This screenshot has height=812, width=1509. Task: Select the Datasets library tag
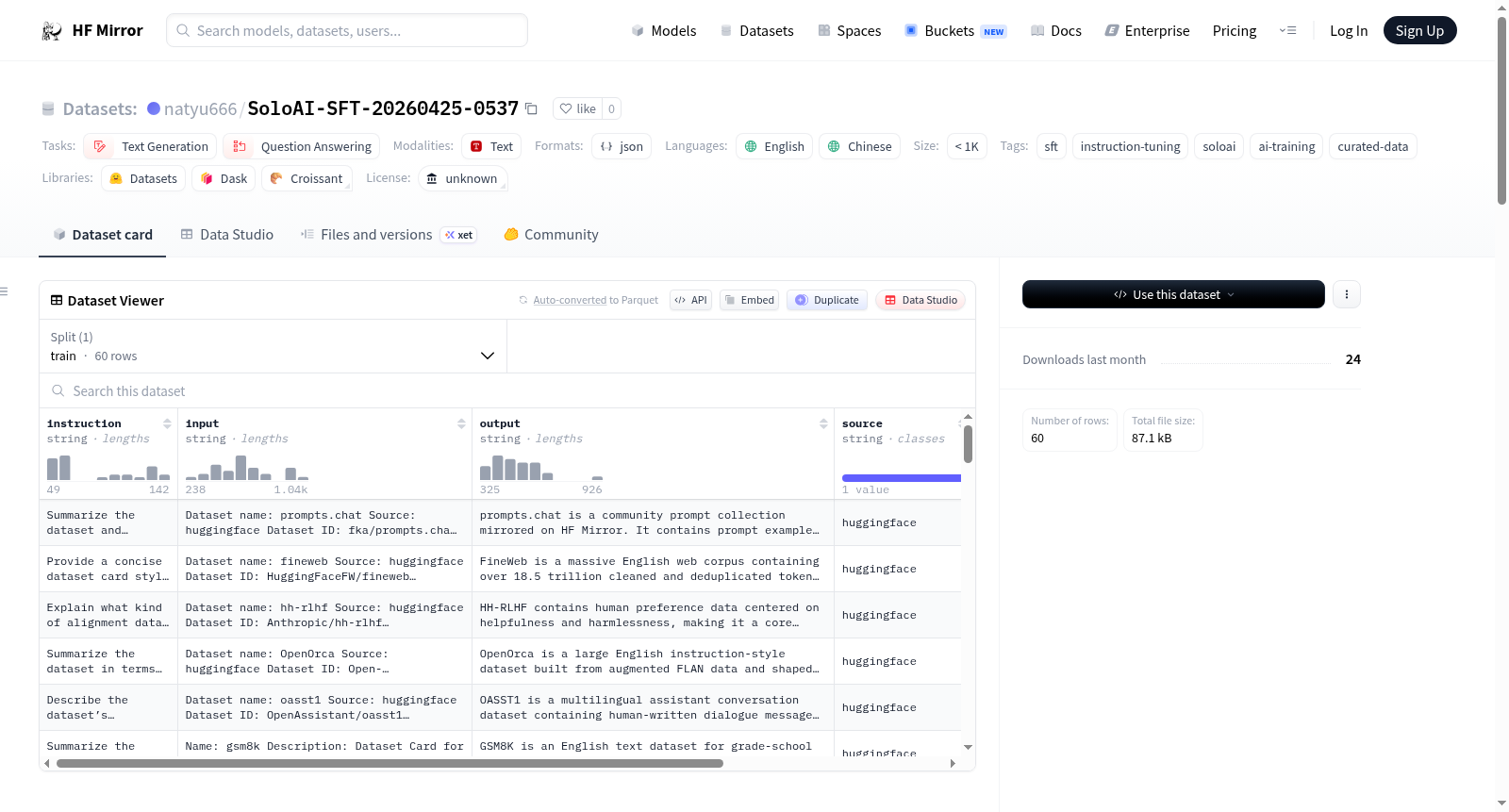point(143,178)
